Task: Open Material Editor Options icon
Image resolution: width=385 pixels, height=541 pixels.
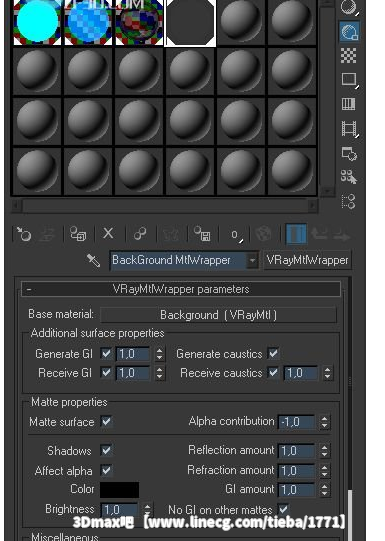Action: (x=349, y=153)
